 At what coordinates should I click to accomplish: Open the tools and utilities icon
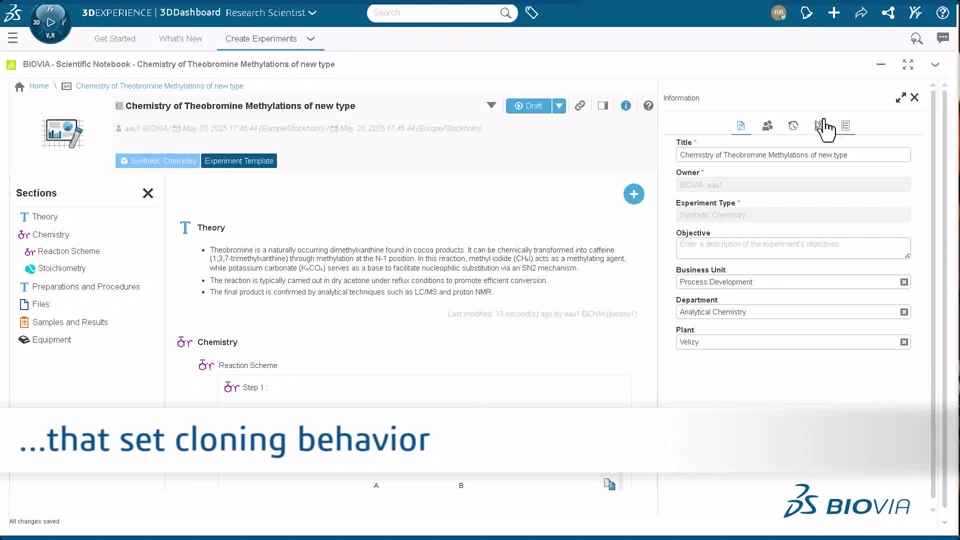915,13
